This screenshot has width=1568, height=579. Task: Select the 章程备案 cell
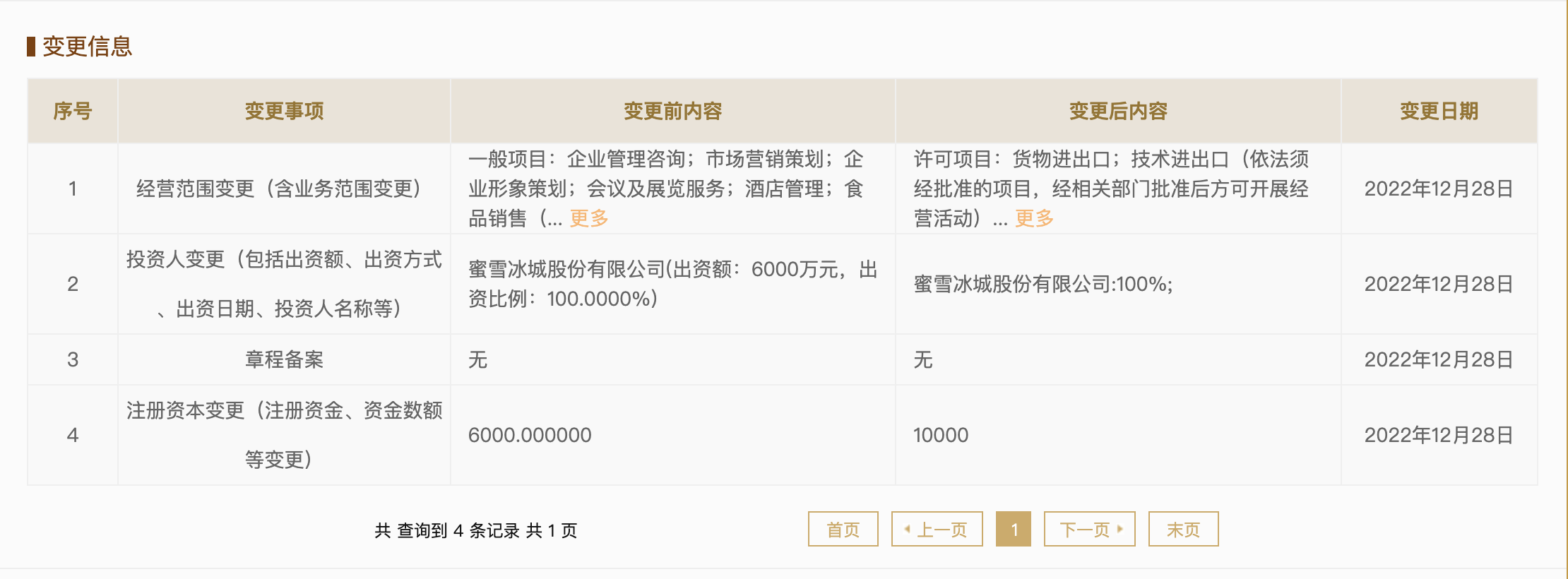(284, 359)
